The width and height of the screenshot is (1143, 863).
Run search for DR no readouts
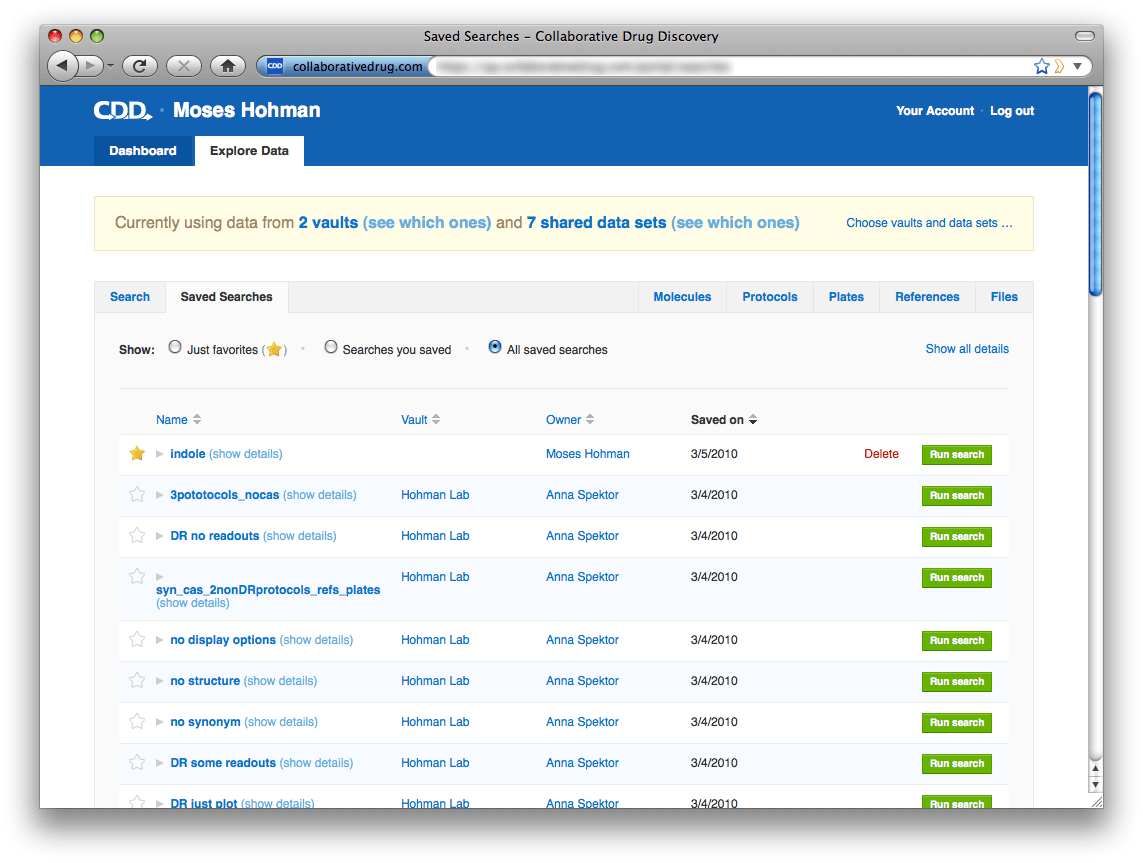(956, 536)
